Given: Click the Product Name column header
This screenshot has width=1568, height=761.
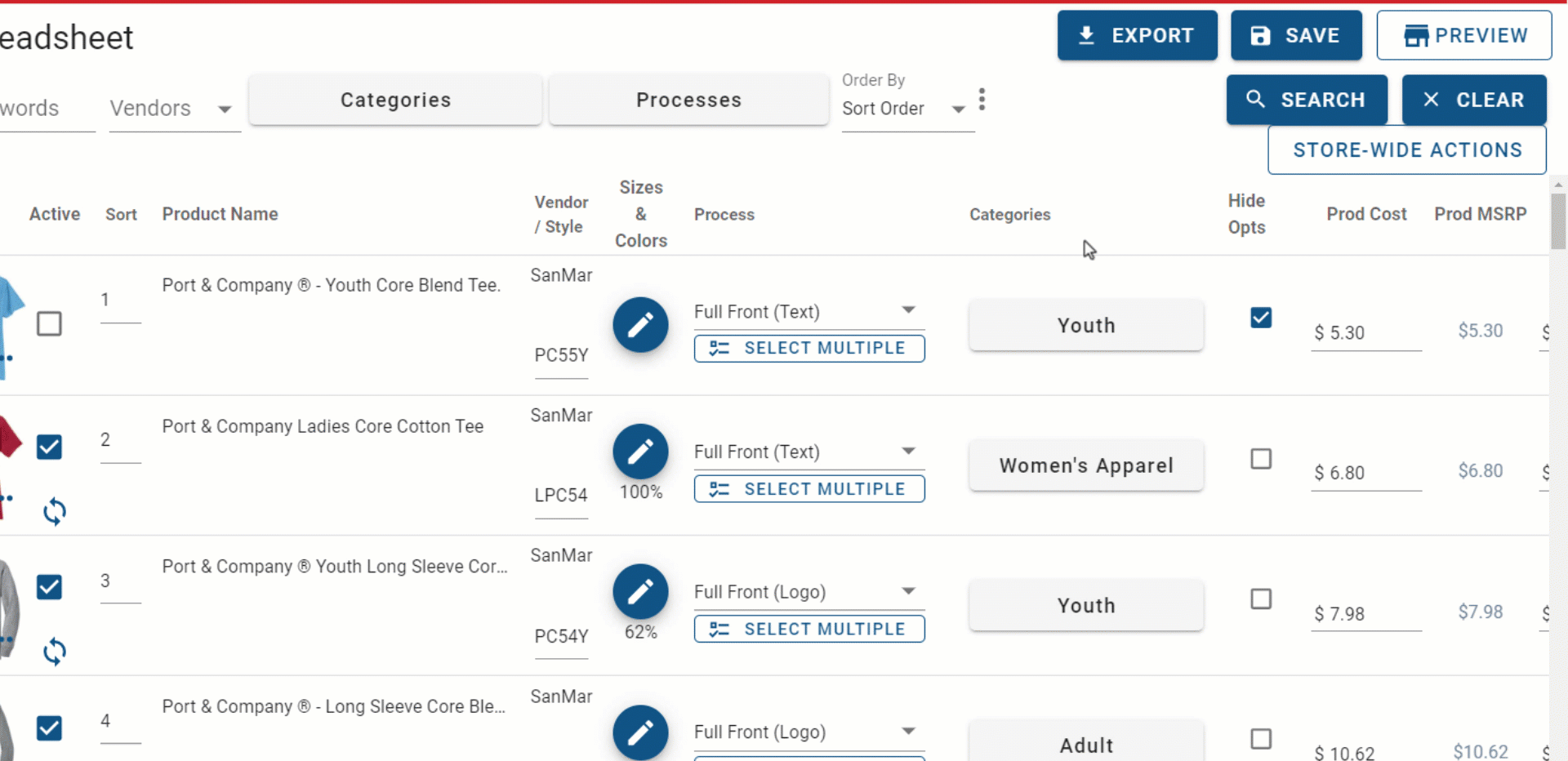Looking at the screenshot, I should 220,214.
